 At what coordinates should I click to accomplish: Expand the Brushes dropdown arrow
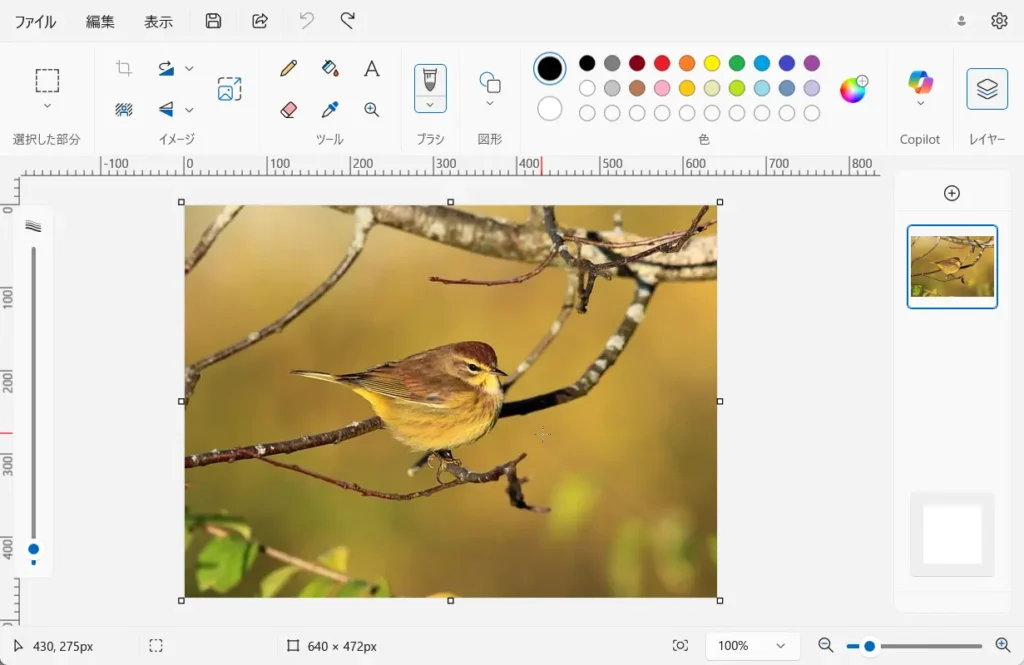coord(430,104)
